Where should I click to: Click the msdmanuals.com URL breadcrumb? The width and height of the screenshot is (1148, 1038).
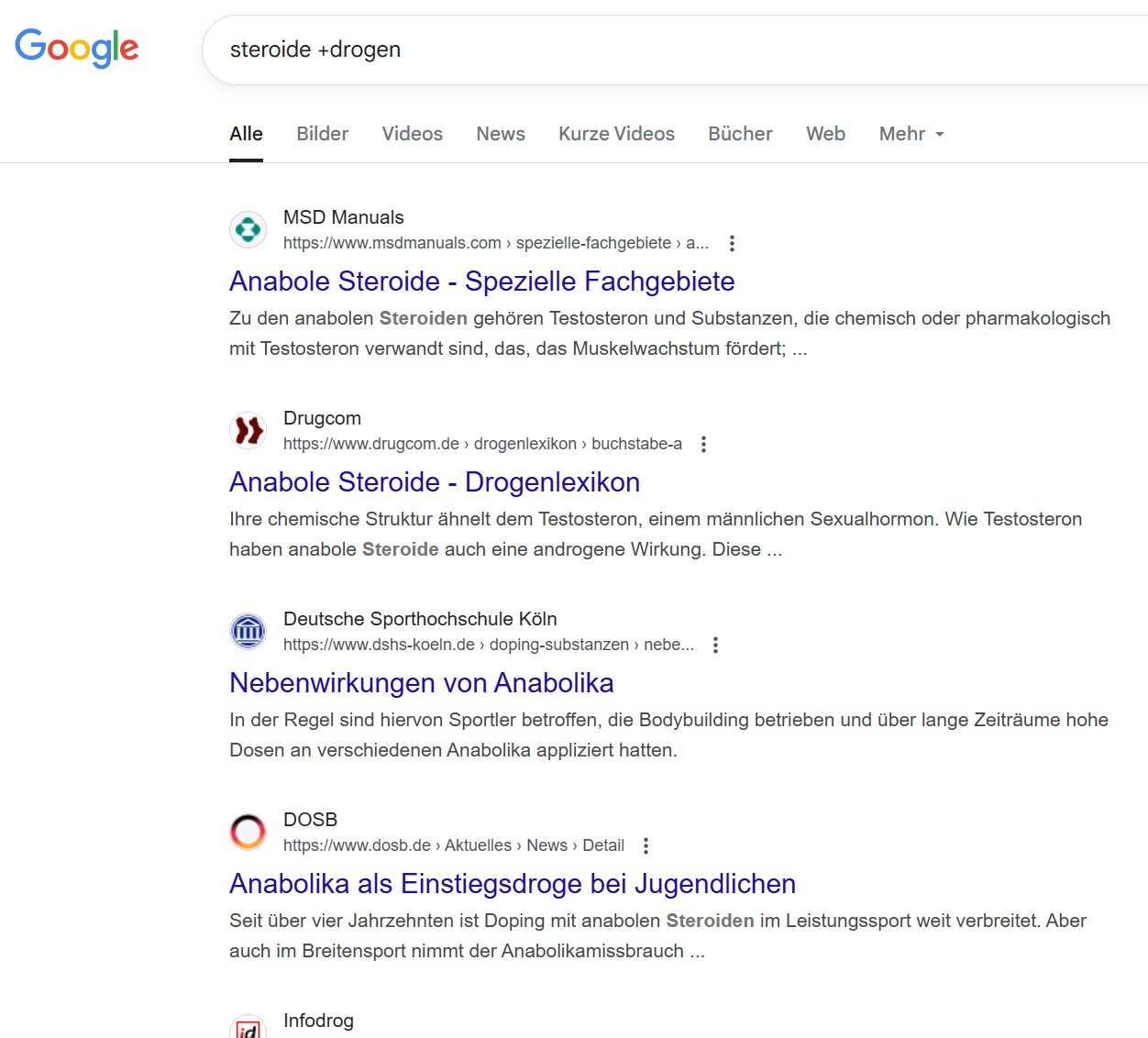(496, 243)
